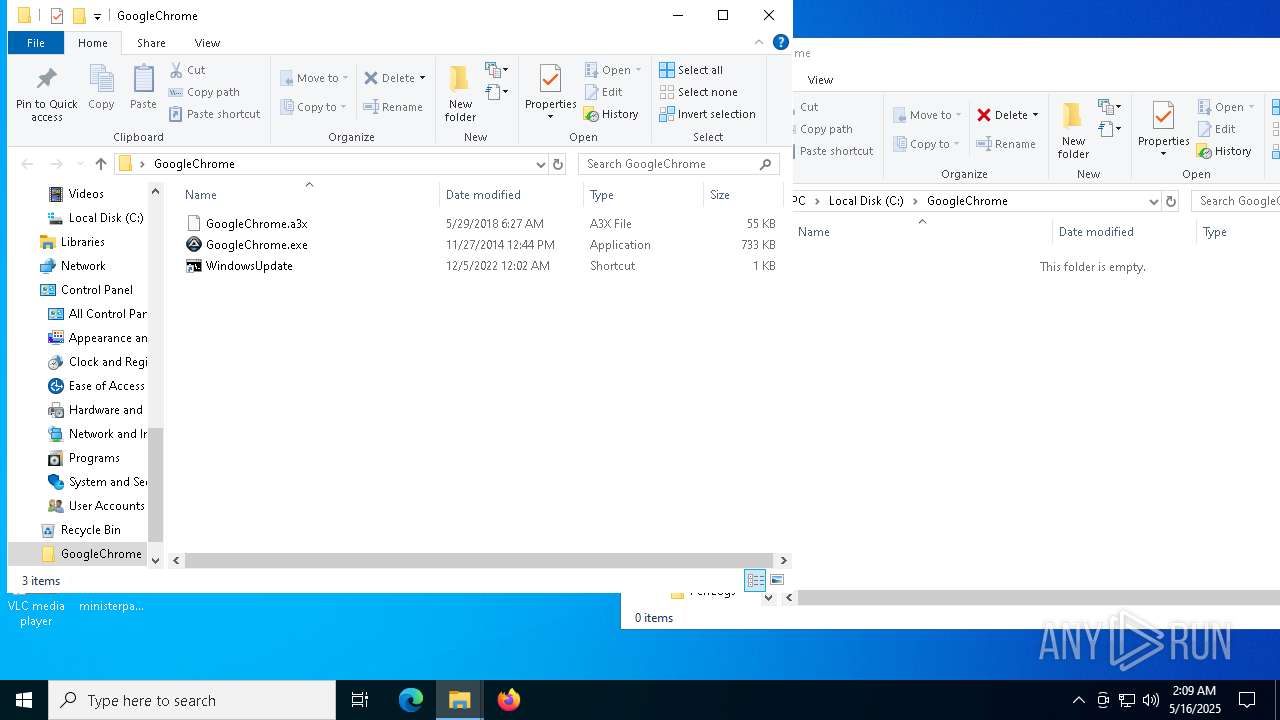Open Copy to dropdown in front window
Image resolution: width=1280 pixels, height=720 pixels.
313,107
